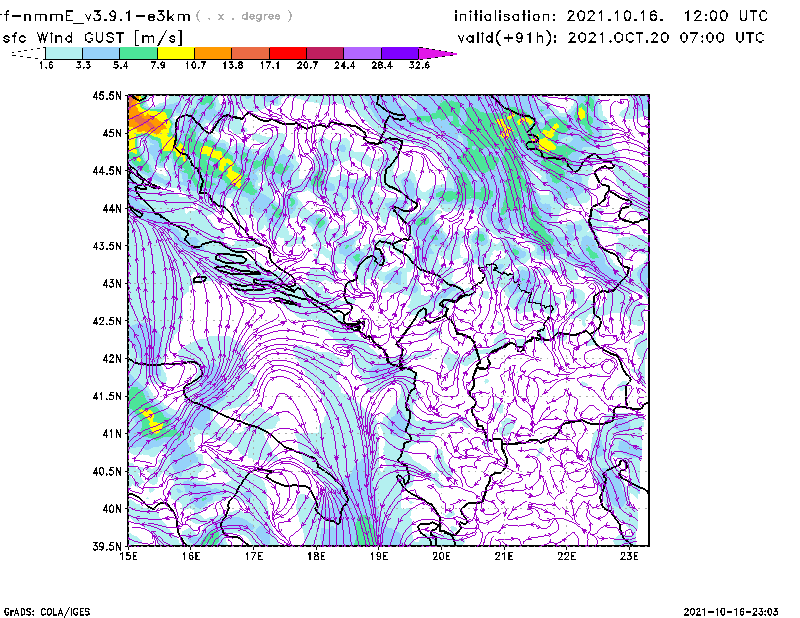
Task: Click the light cyan 1.6–3.3 legend swatch
Action: pos(64,53)
